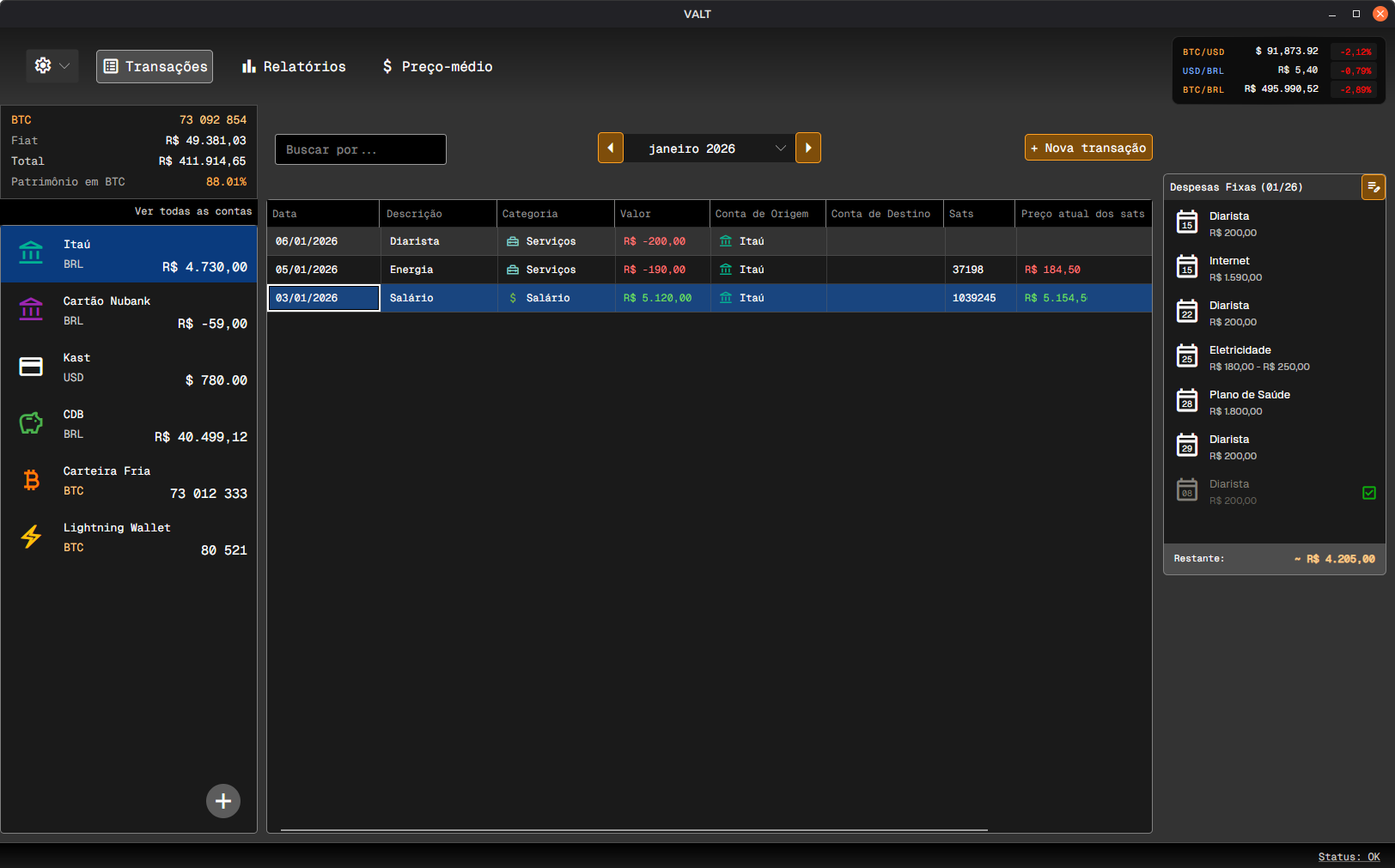This screenshot has height=868, width=1395.
Task: Click the horizontal scrollbar under transactions table
Action: pyautogui.click(x=634, y=830)
